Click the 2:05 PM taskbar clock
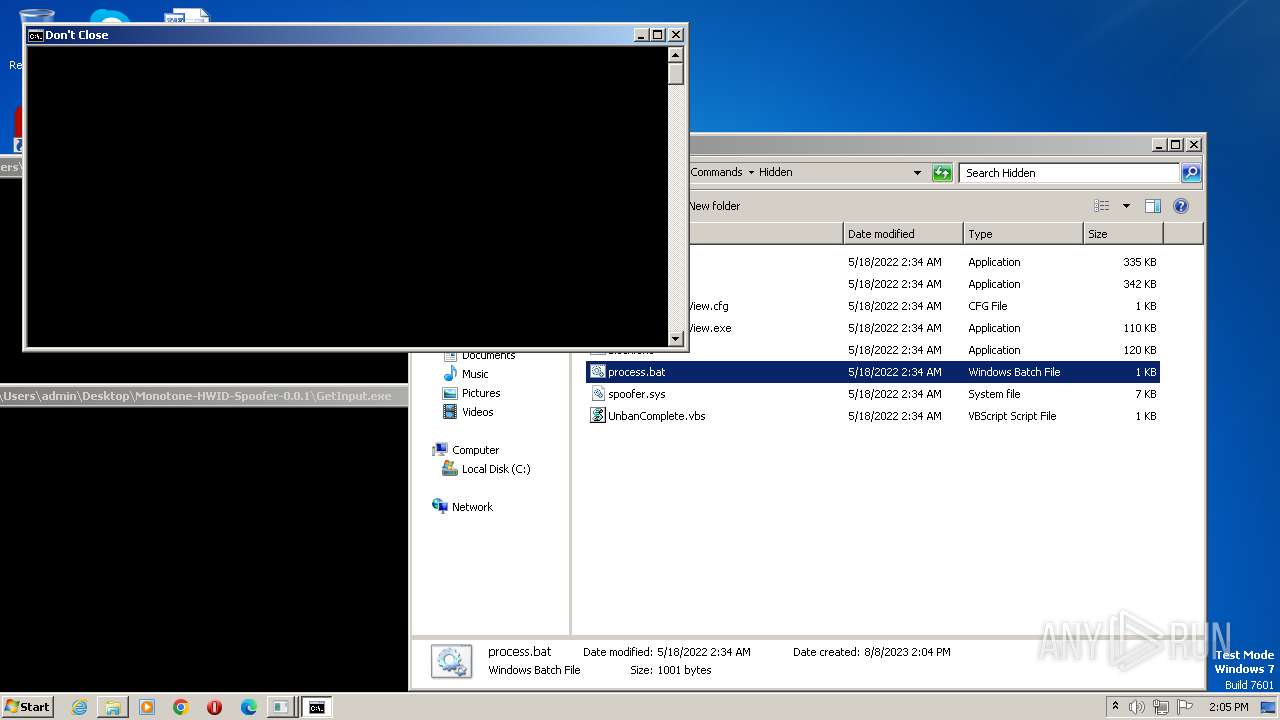Screen dimensions: 1280x720 [1228, 707]
